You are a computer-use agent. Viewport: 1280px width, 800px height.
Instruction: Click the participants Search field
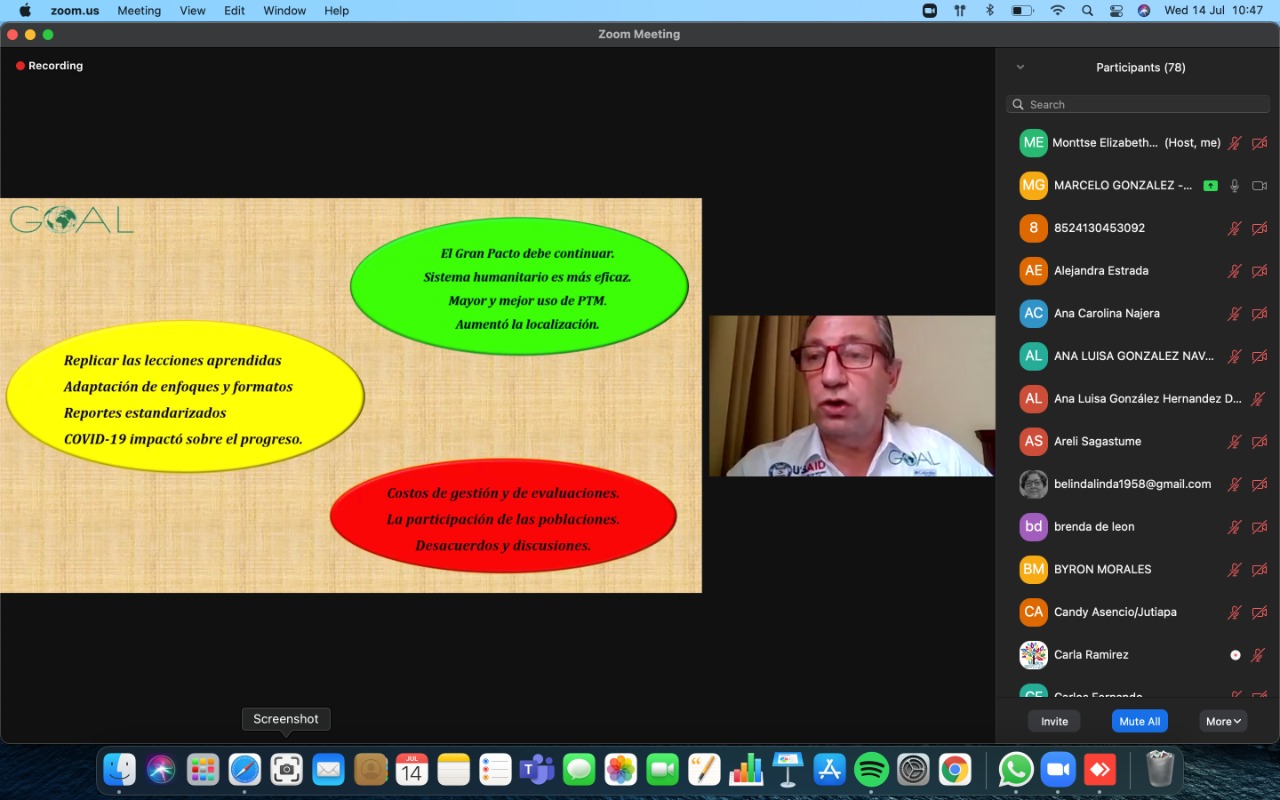1138,104
